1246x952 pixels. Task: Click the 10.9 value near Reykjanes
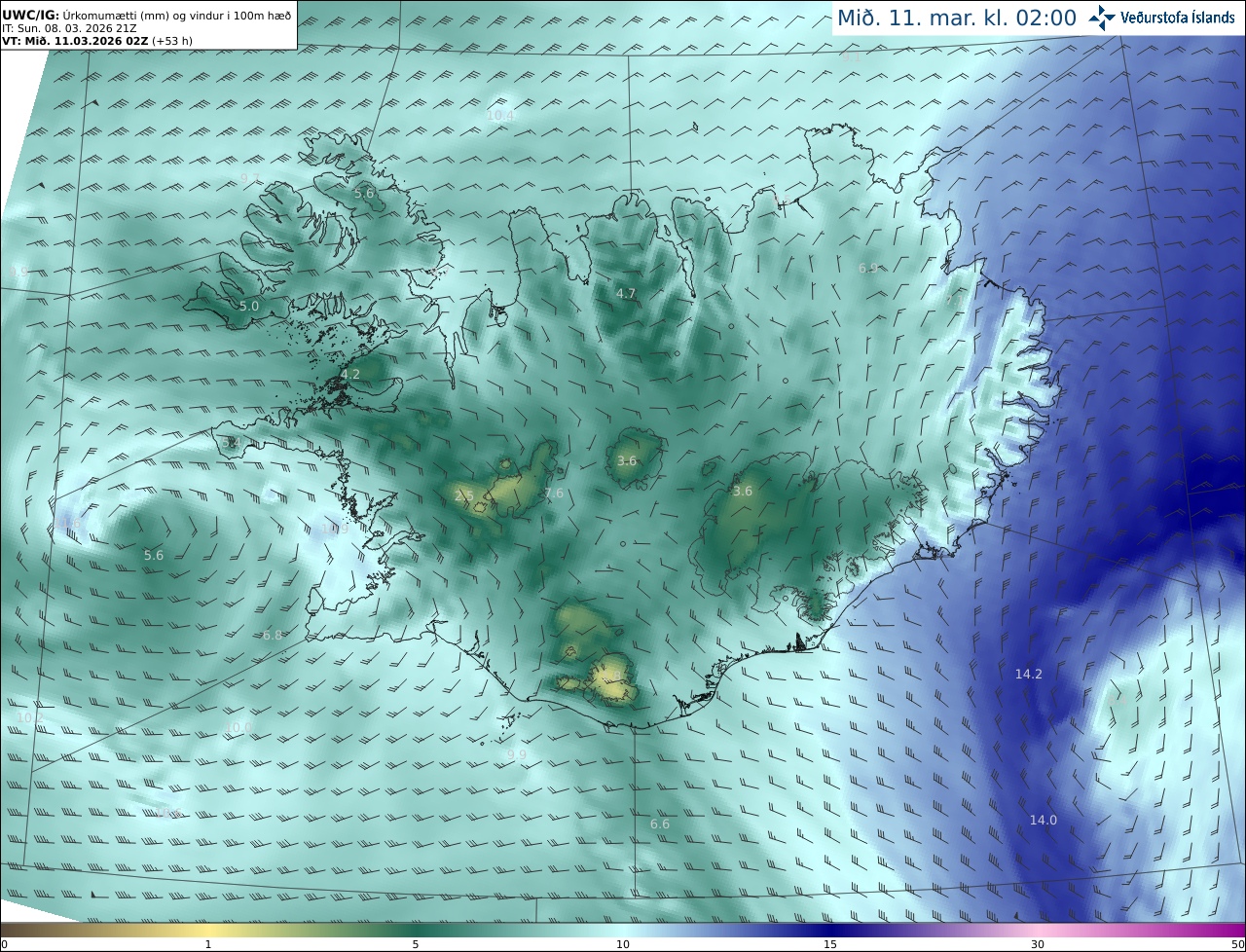coord(334,529)
